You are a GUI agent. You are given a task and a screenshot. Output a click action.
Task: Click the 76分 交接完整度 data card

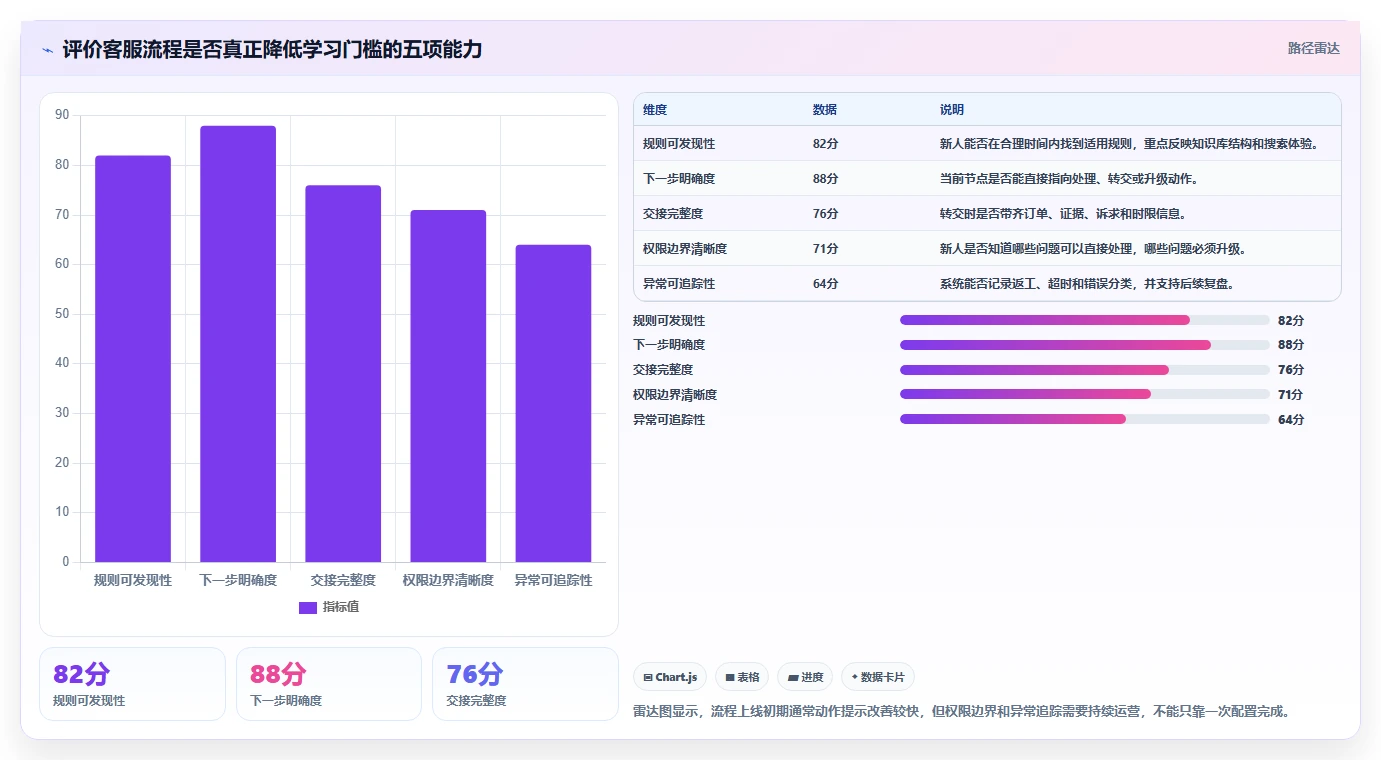[525, 684]
